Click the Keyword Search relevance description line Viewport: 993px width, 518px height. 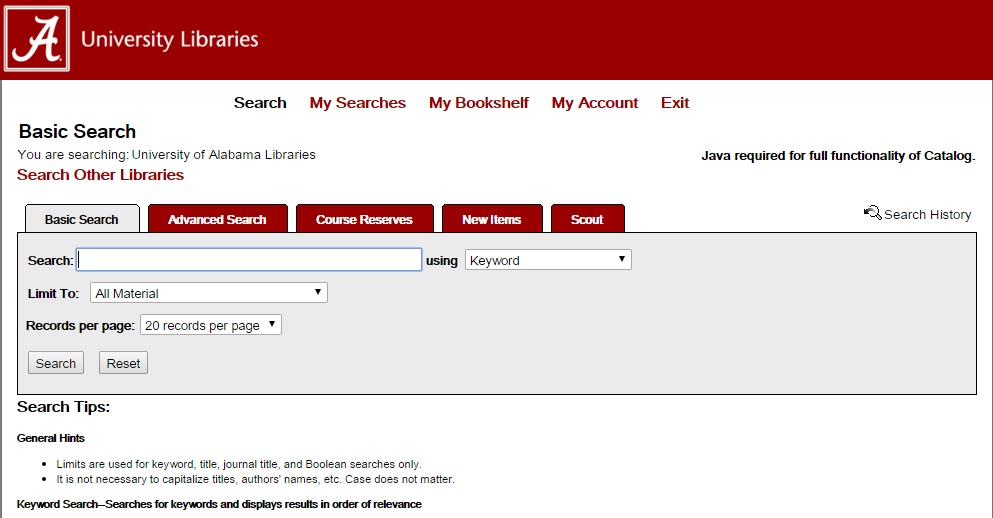tap(219, 504)
